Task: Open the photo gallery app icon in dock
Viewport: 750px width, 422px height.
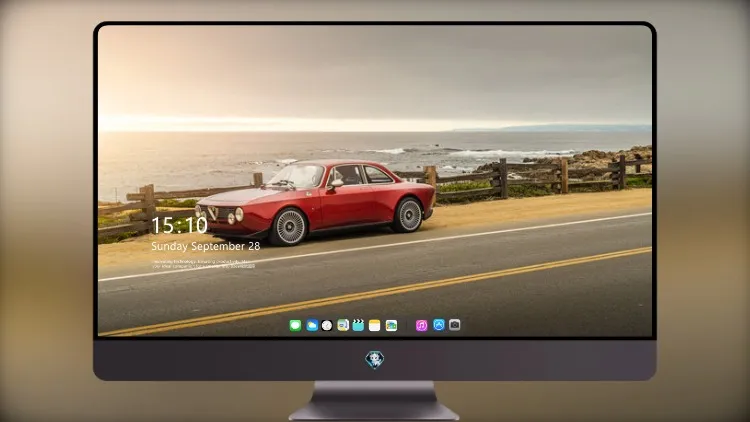Action: 391,325
